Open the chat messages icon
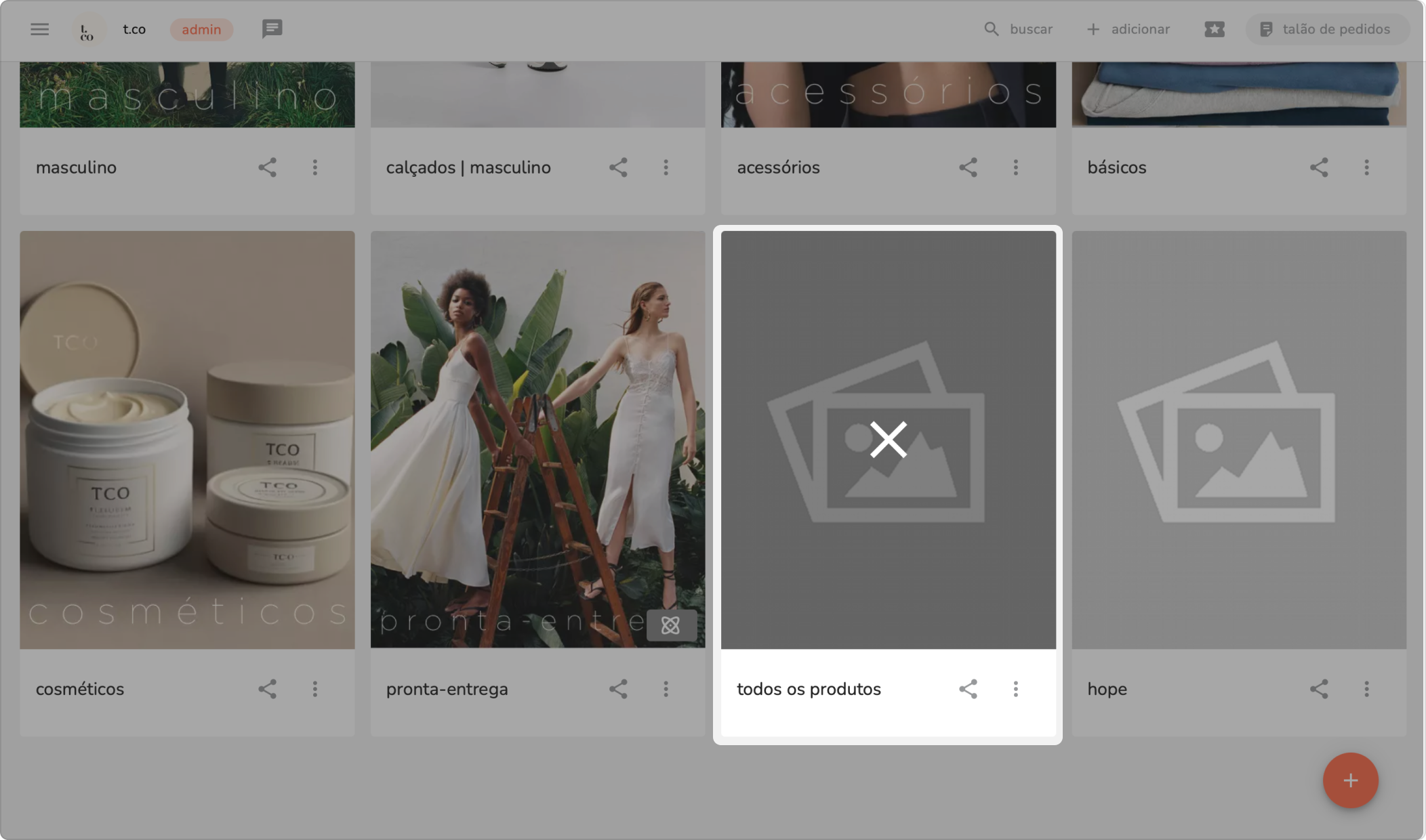The width and height of the screenshot is (1426, 840). pyautogui.click(x=272, y=29)
